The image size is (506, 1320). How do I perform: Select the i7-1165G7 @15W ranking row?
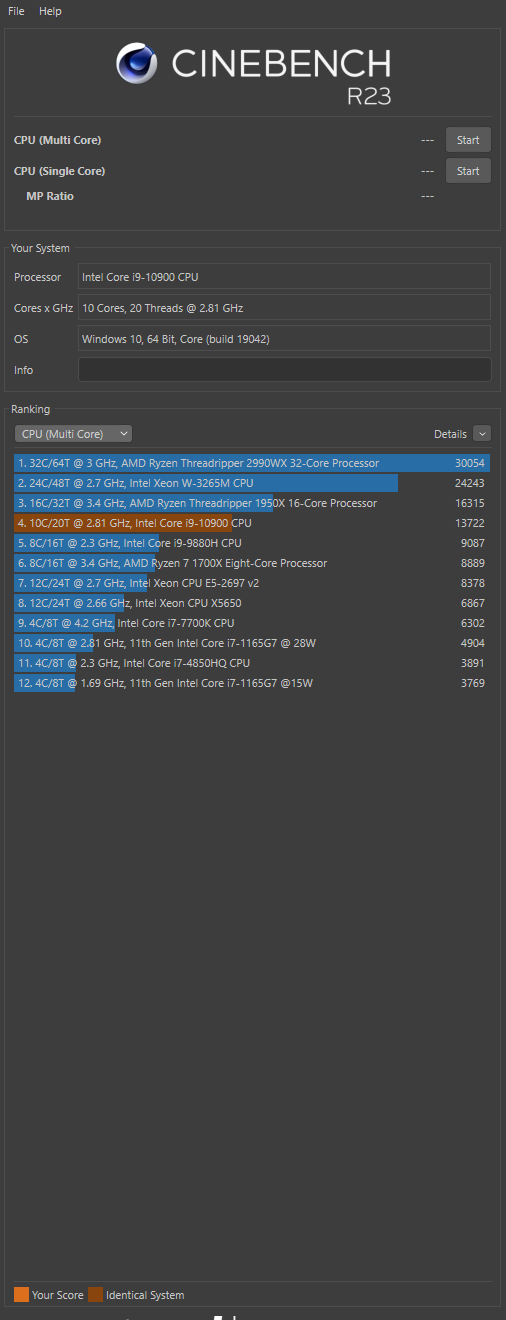252,683
